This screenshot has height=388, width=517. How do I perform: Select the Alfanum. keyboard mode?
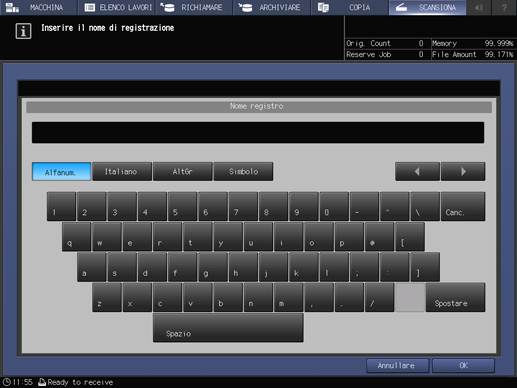click(61, 172)
